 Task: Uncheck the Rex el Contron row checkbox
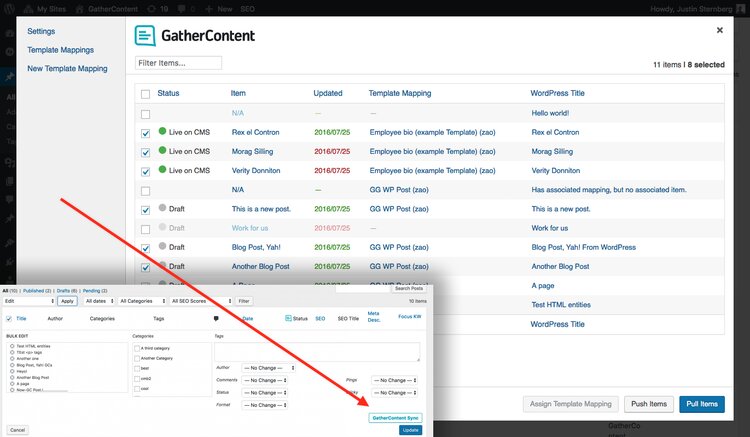(x=145, y=133)
